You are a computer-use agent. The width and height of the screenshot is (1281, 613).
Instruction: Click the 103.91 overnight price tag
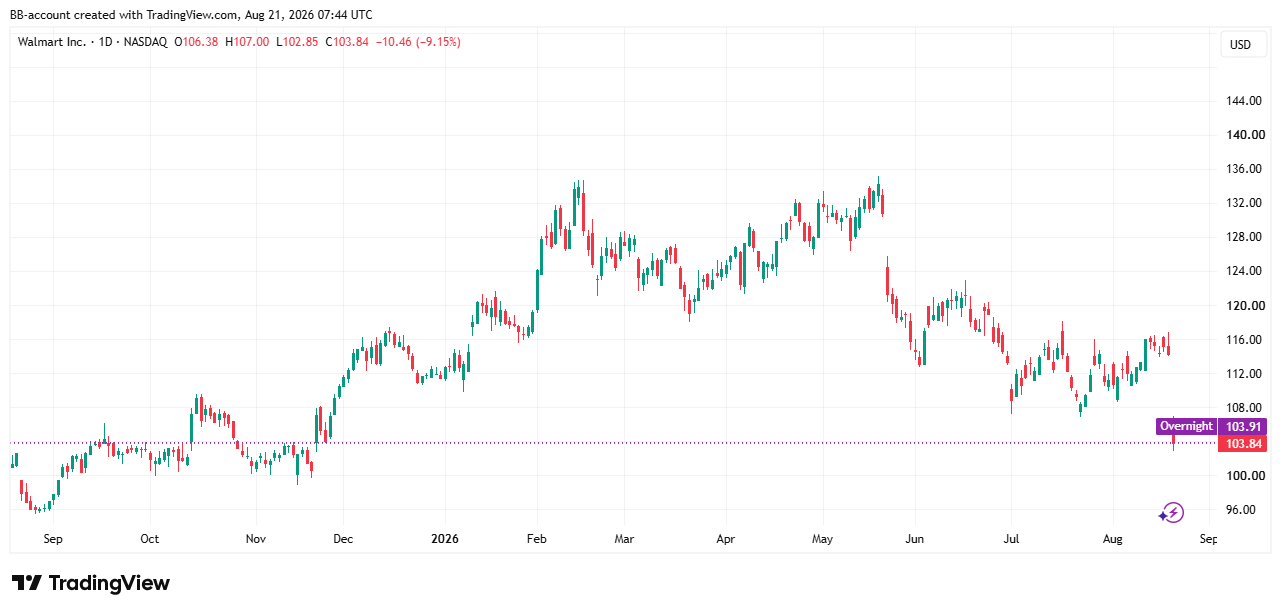point(1243,426)
